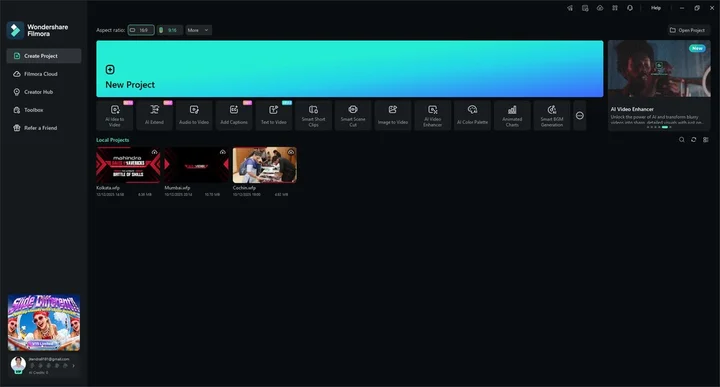Open the Audio to Video tool
The image size is (720, 387).
tap(194, 115)
